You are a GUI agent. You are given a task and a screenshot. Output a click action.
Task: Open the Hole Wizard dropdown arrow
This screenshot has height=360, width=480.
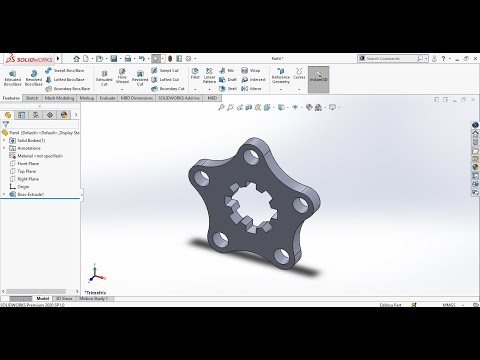click(x=122, y=89)
